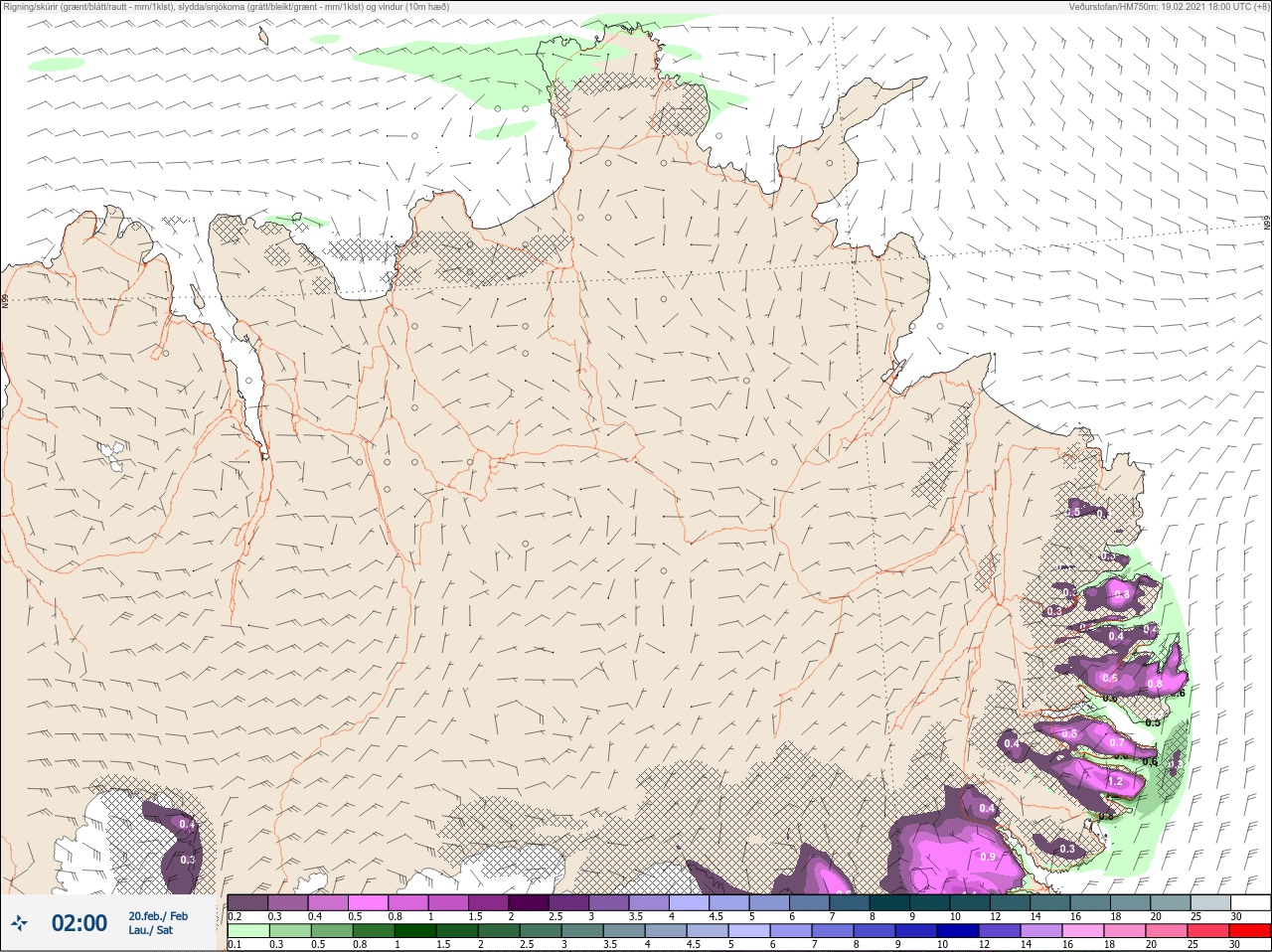Viewport: 1272px width, 952px height.
Task: Select upper legend swatch between 20 and 25
Action: click(x=1171, y=902)
